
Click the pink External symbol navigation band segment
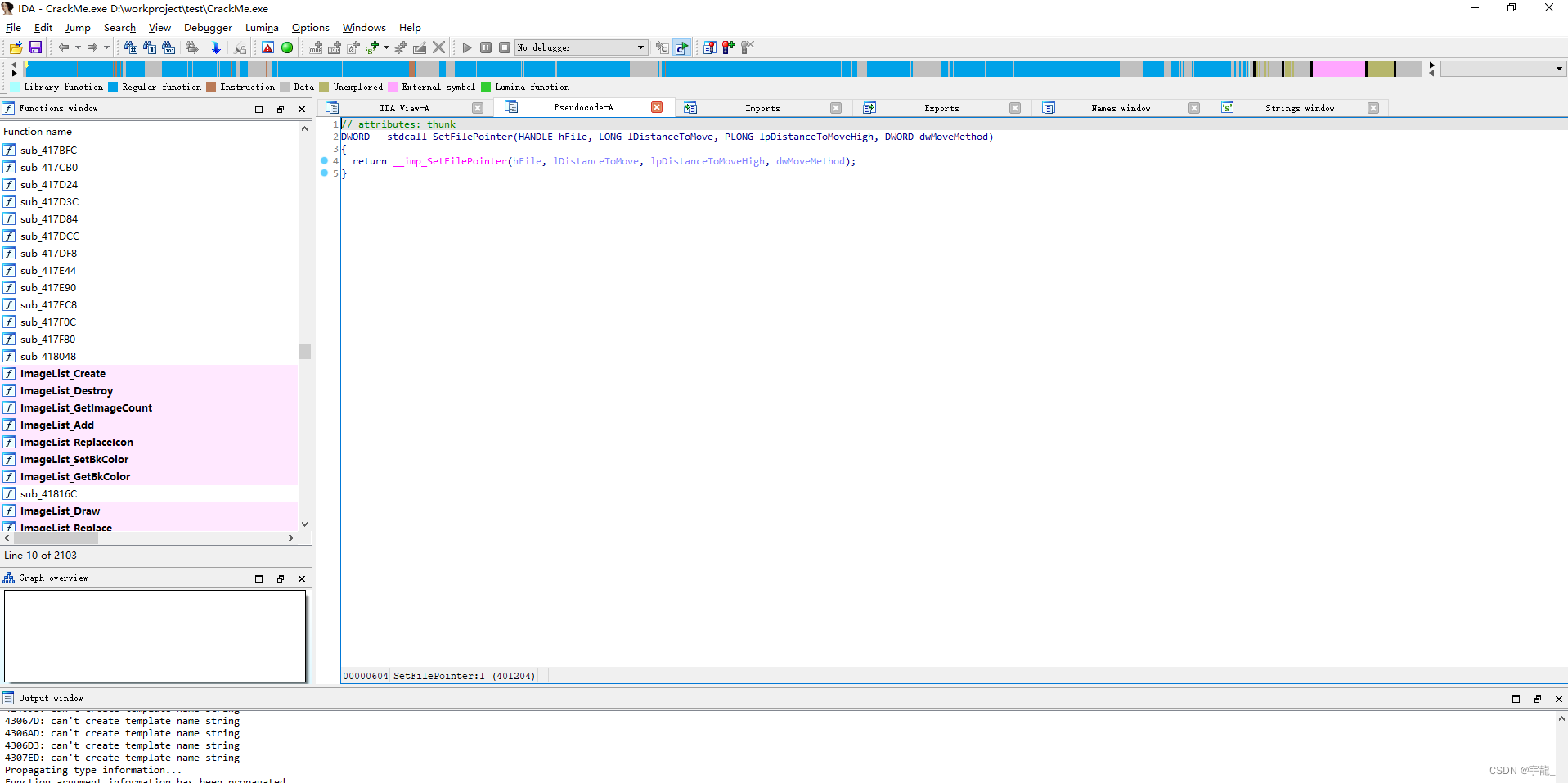1338,69
